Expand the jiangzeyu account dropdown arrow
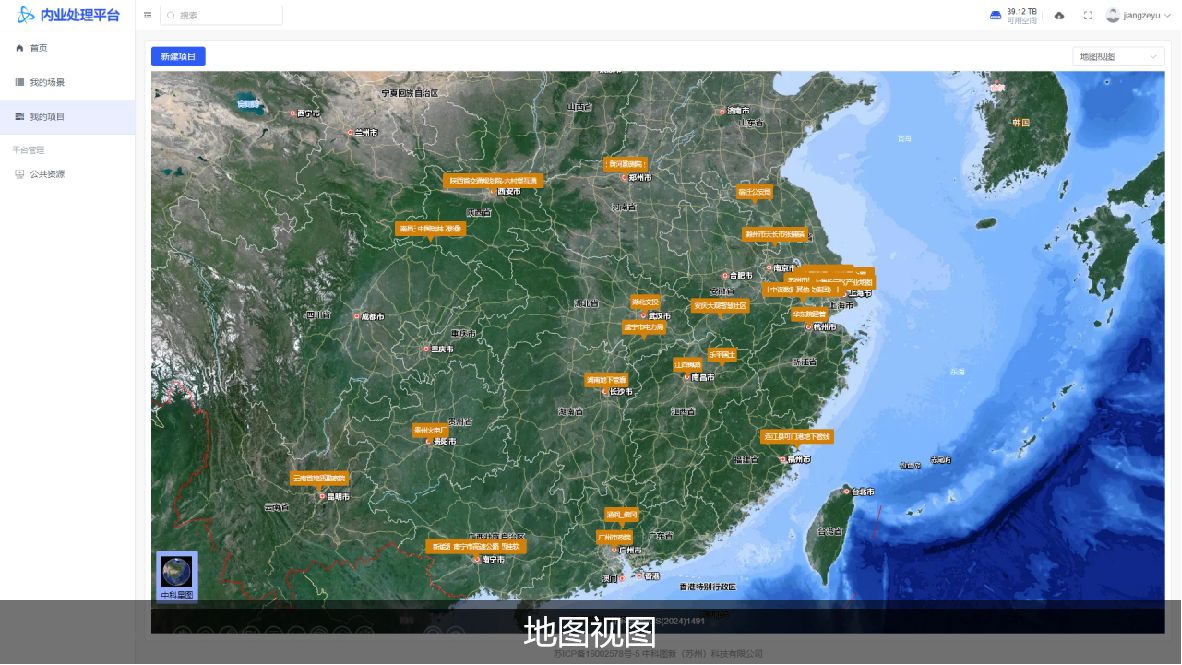This screenshot has height=665, width=1182. click(1168, 16)
